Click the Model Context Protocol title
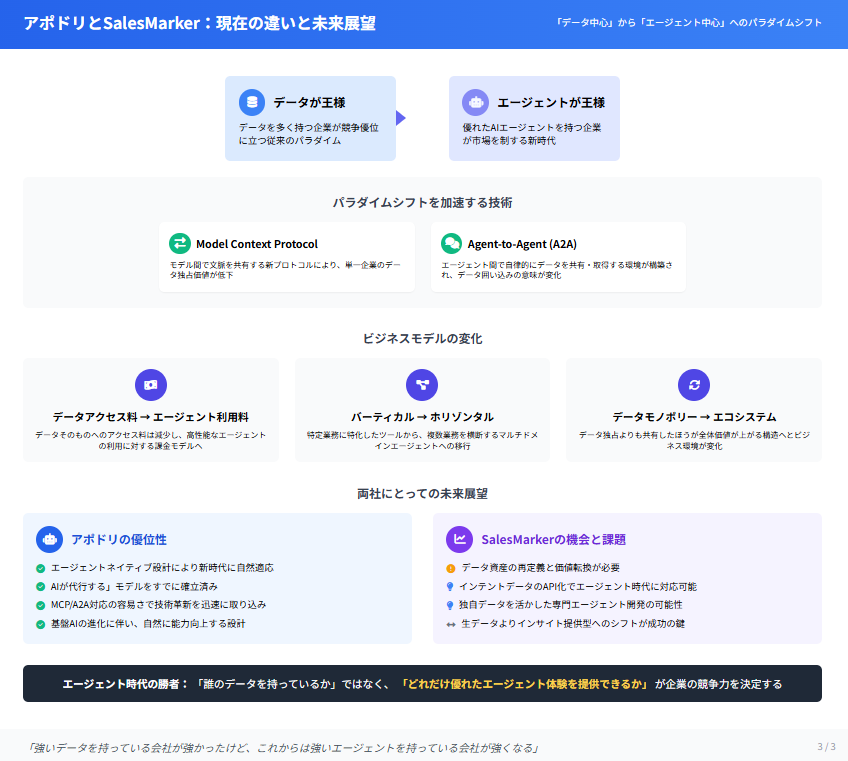Viewport: 848px width, 761px height. (x=257, y=244)
